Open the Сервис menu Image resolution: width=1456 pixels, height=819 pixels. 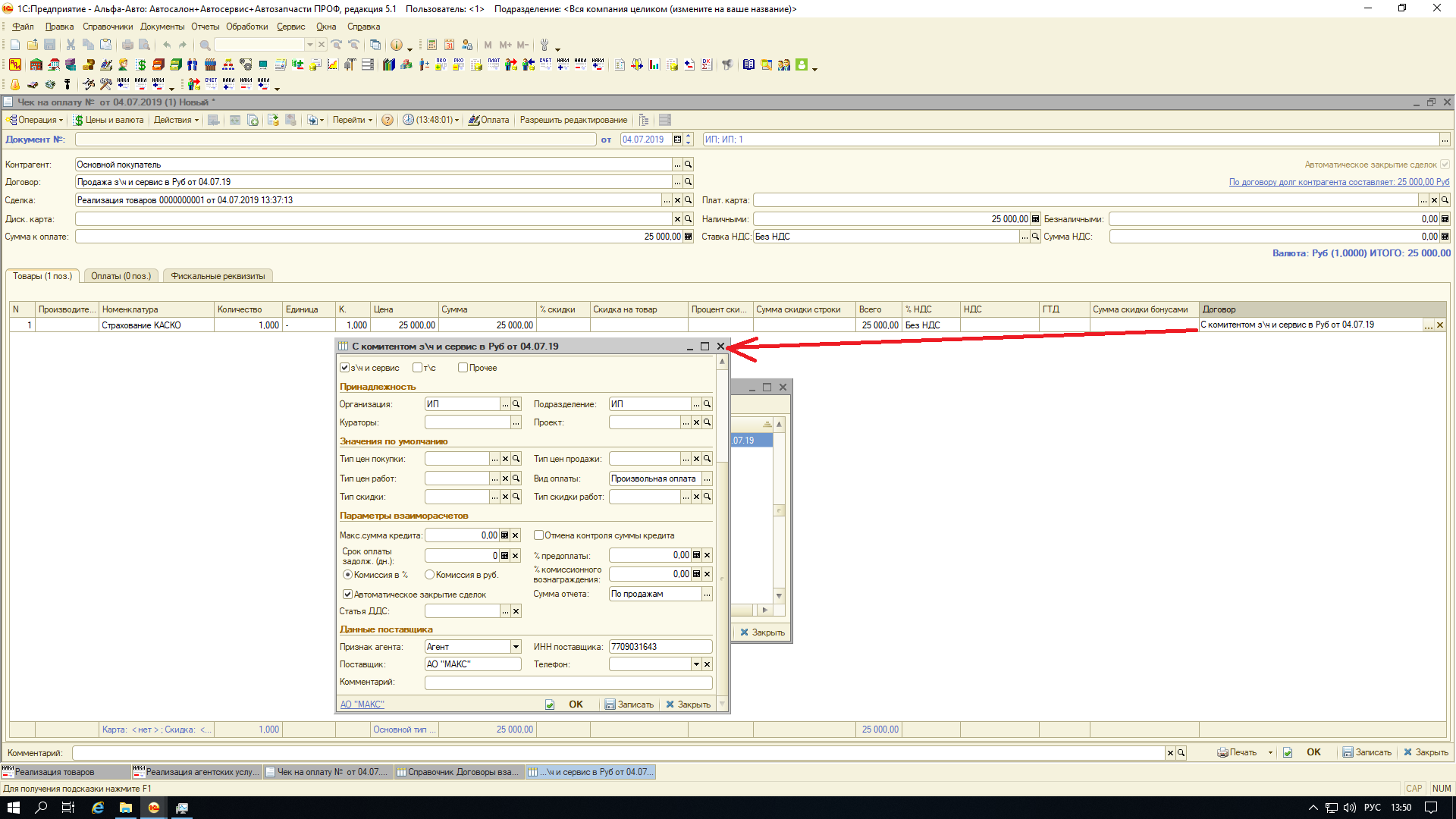pos(290,27)
